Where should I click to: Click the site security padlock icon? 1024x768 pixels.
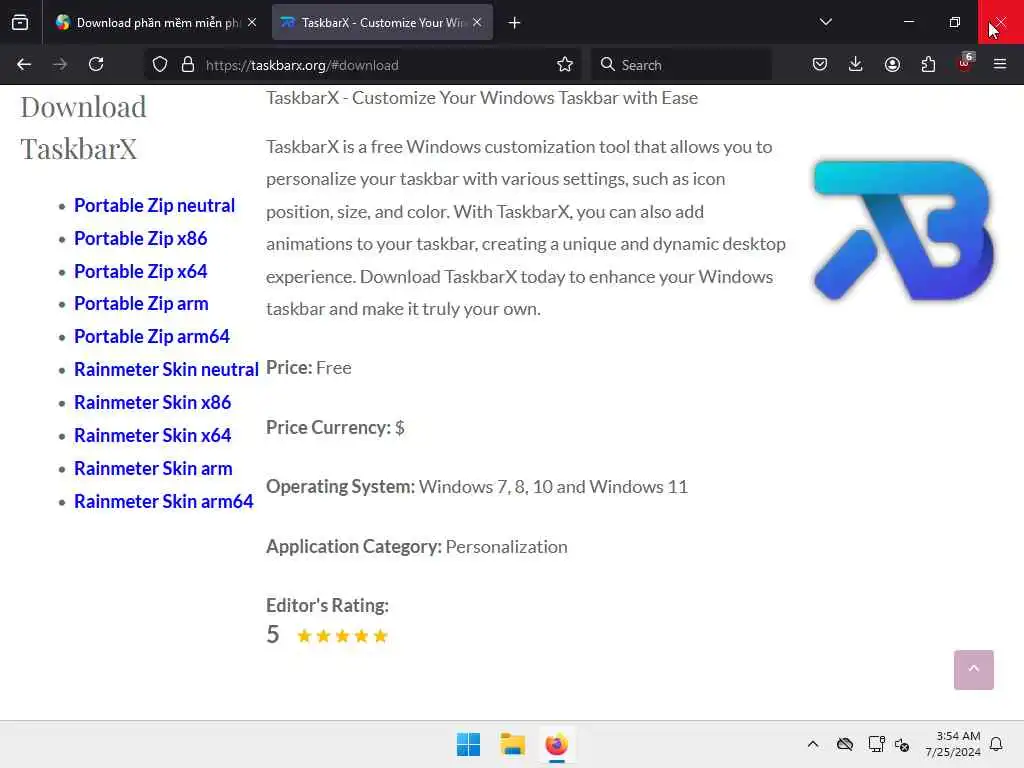click(187, 64)
